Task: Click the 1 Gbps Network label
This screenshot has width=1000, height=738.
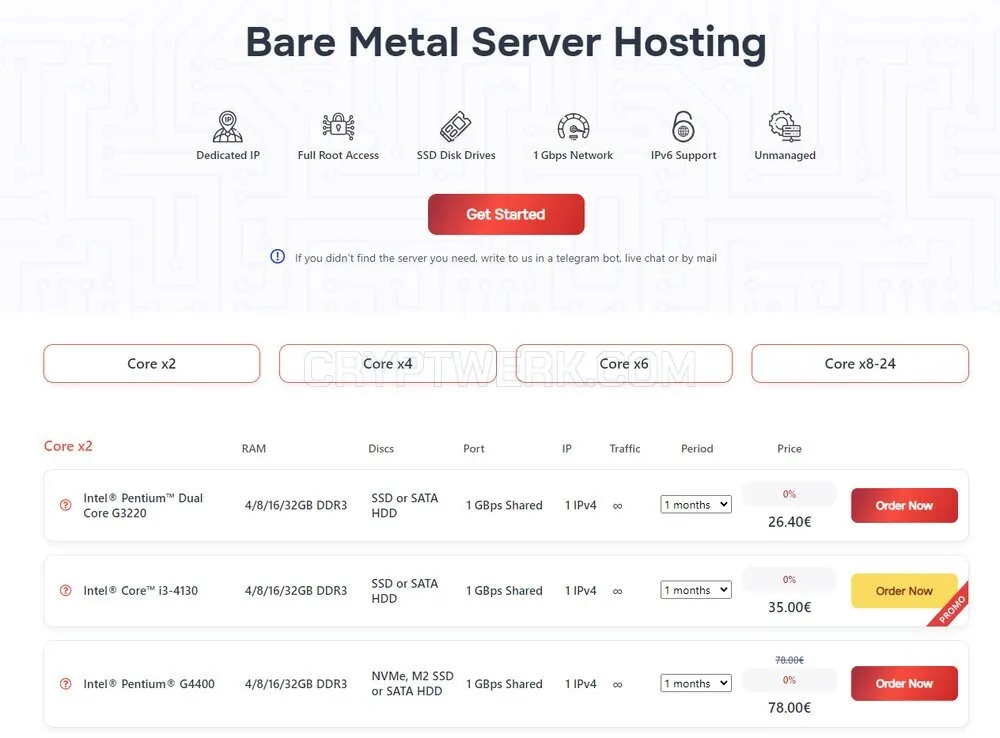Action: click(573, 155)
